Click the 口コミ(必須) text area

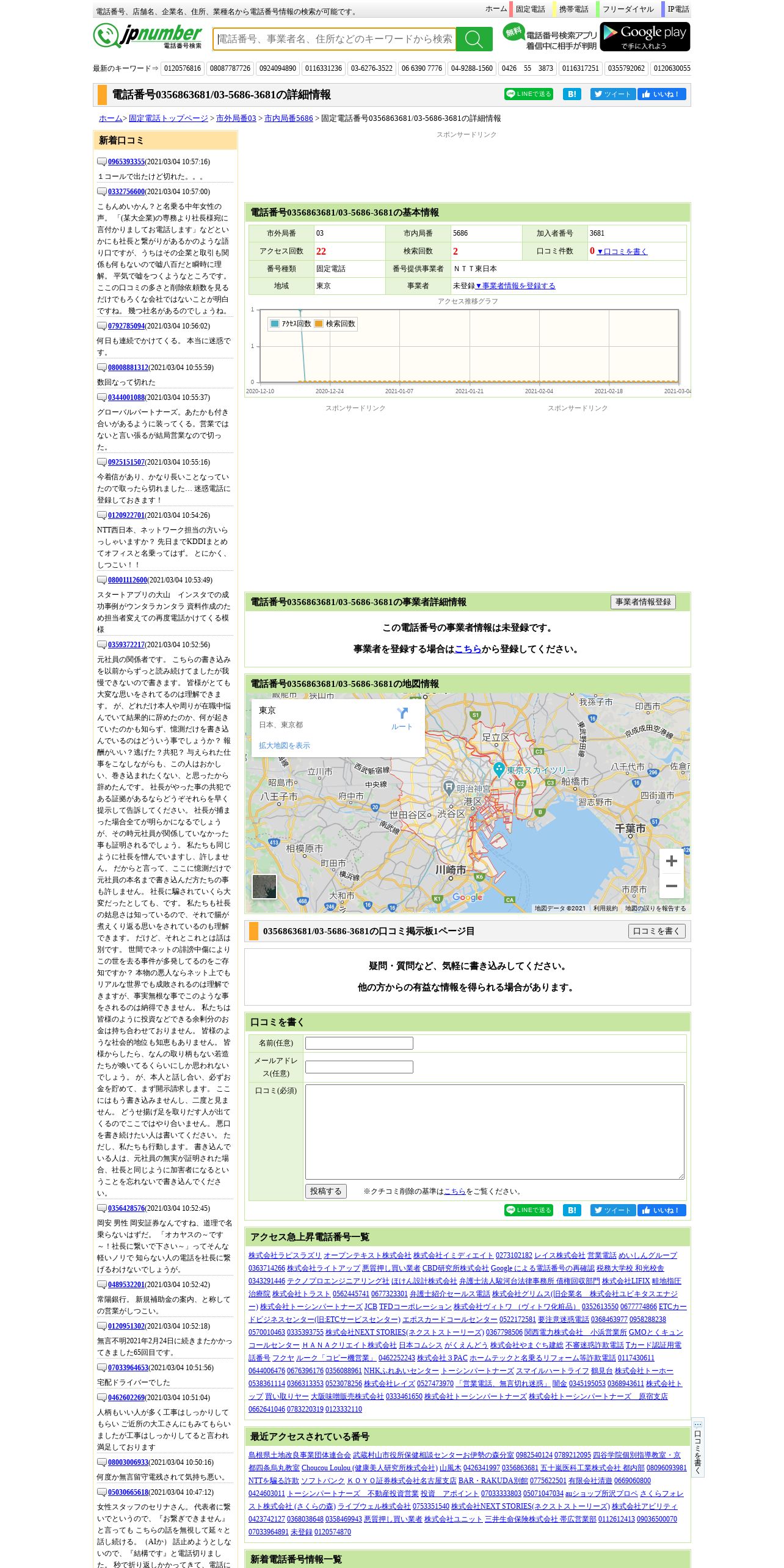495,1131
